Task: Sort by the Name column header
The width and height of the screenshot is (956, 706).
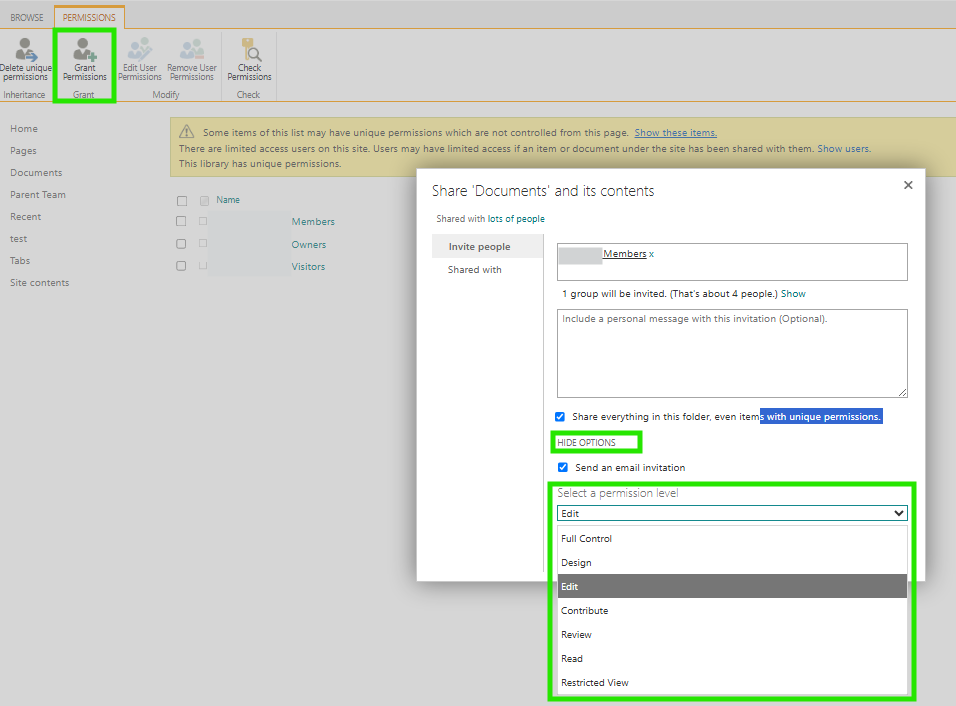Action: 228,200
